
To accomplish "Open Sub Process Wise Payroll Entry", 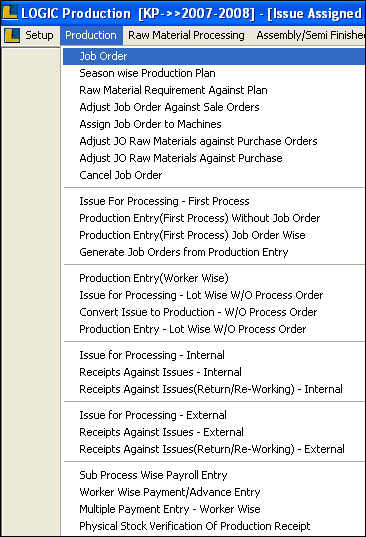I will (x=214, y=475).
